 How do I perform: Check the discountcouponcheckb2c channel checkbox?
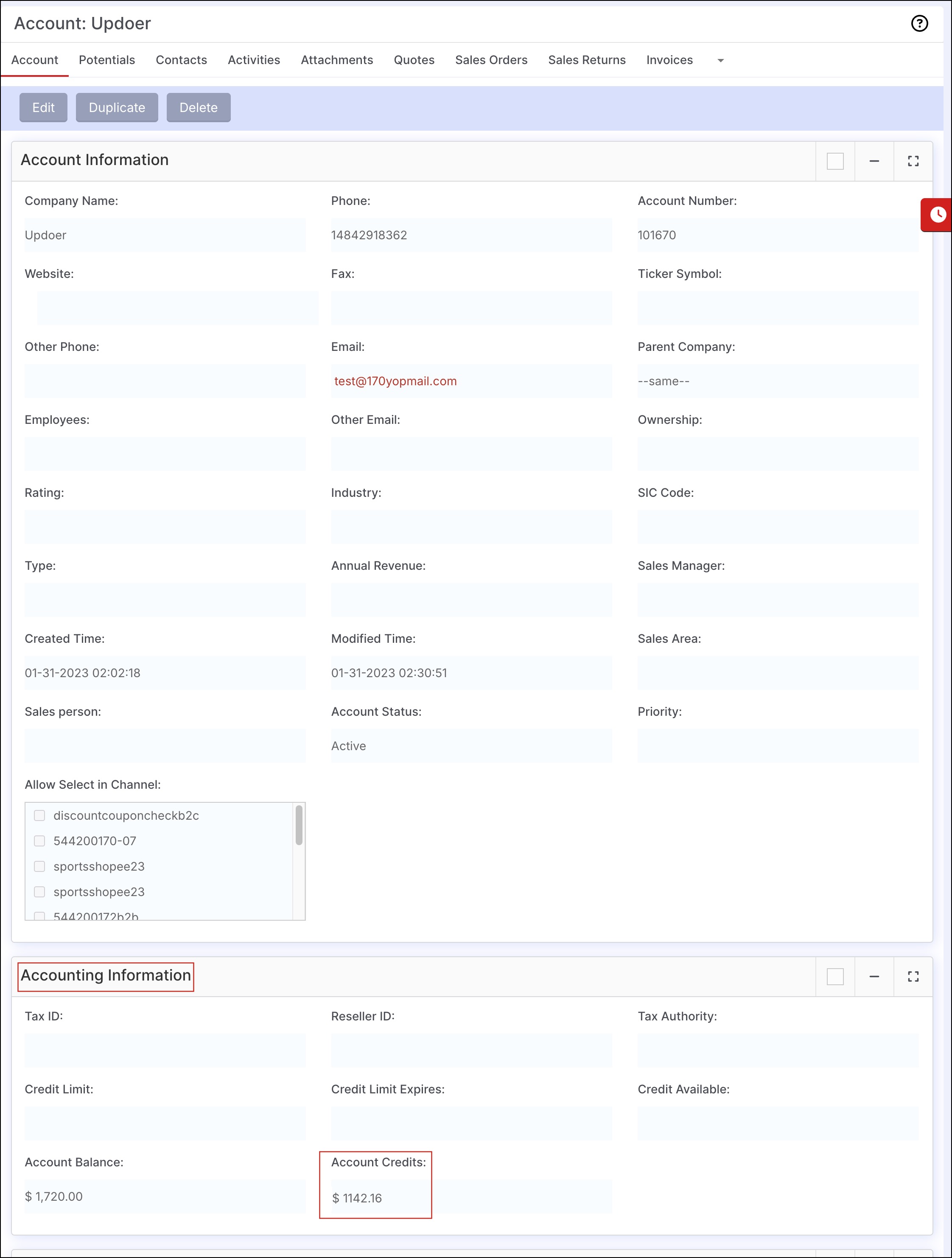click(x=40, y=815)
